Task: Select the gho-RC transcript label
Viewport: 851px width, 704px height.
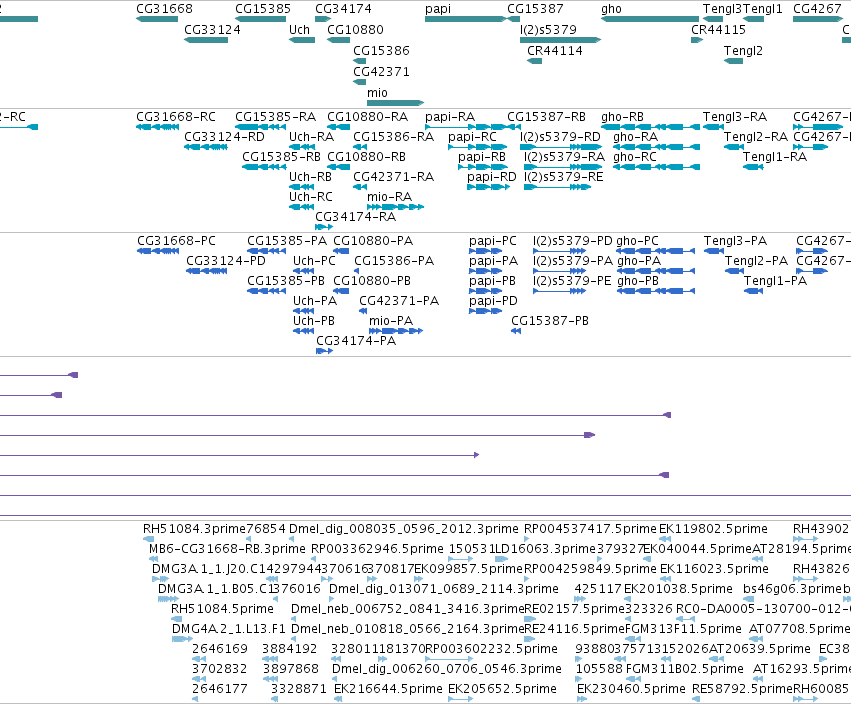Action: 634,157
